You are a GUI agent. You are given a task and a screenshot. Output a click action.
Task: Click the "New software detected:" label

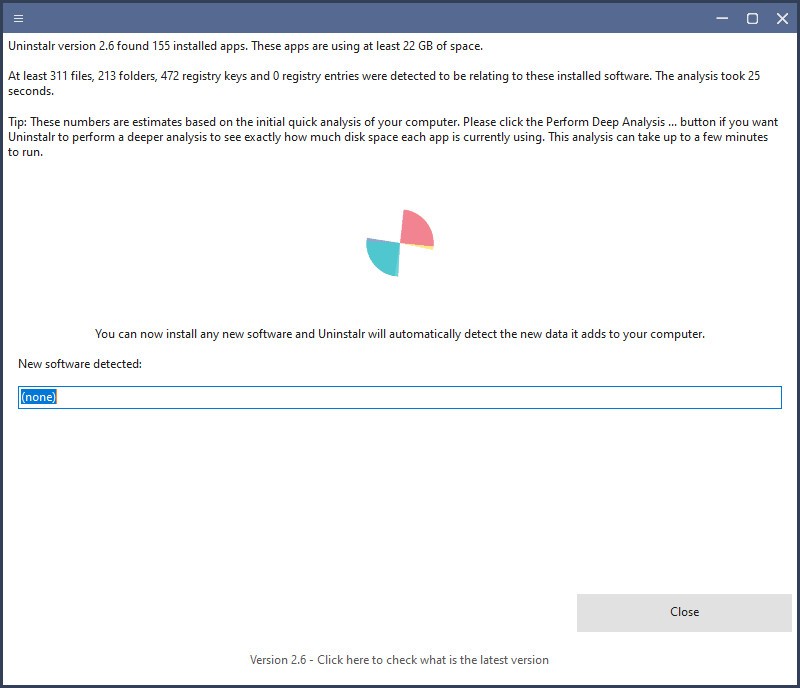[80, 364]
